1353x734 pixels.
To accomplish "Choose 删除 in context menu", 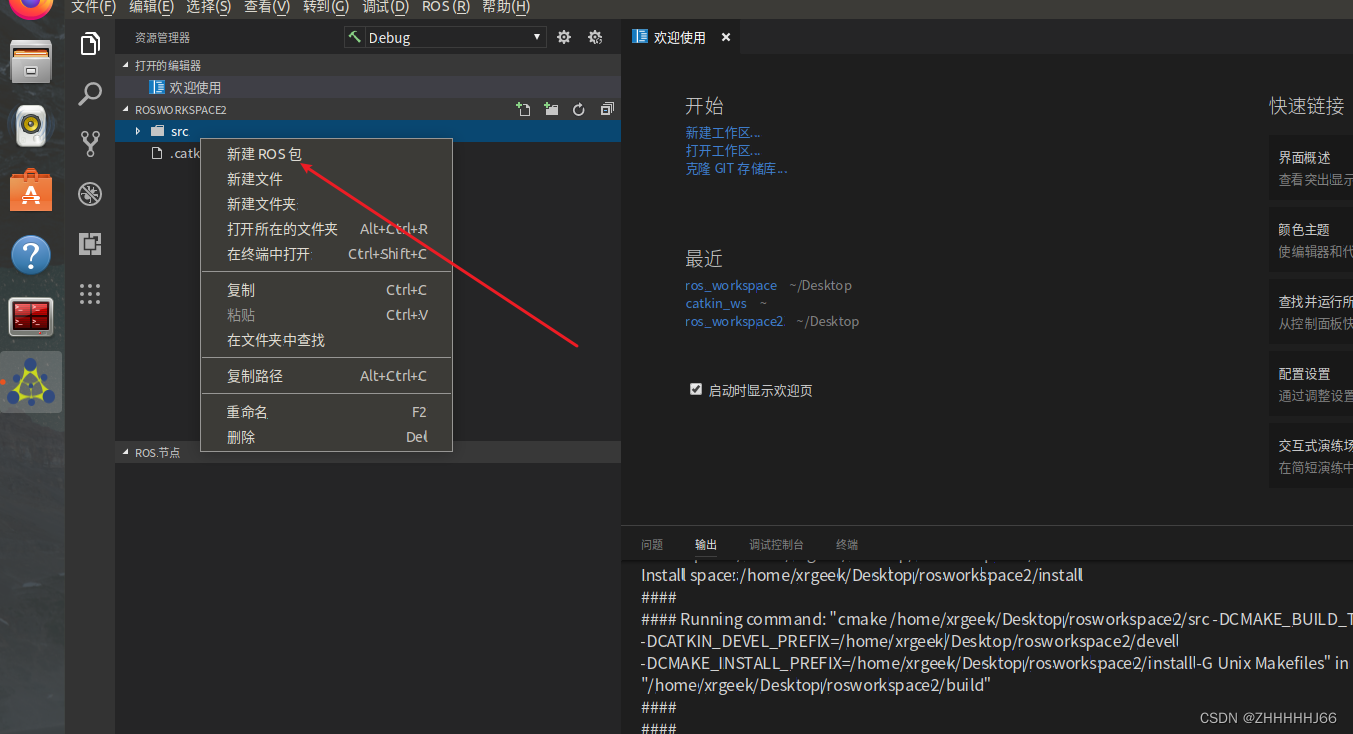I will coord(327,437).
